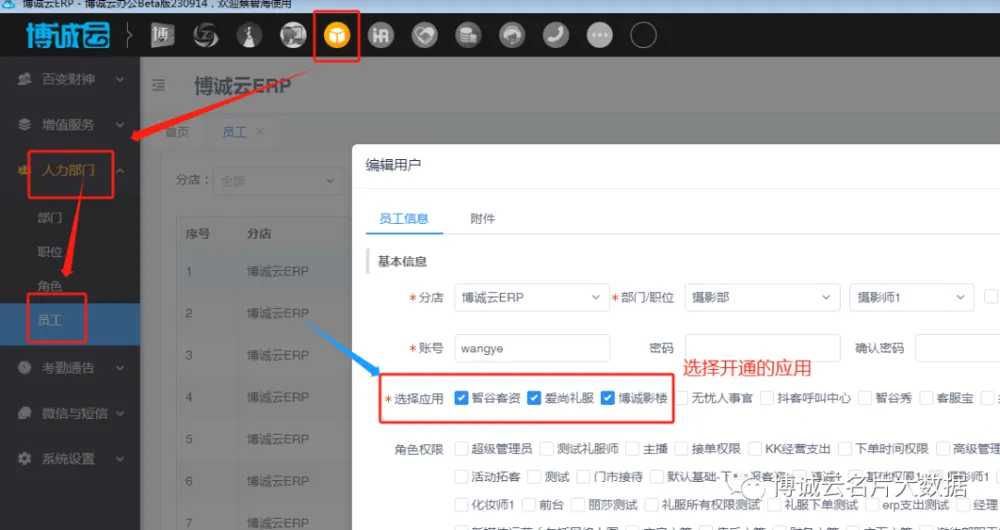The height and width of the screenshot is (530, 1000).
Task: Open the database coins icon in top bar
Action: tap(468, 37)
